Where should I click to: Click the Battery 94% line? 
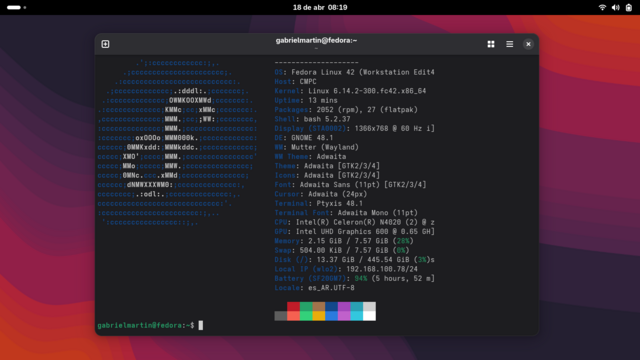pos(355,279)
